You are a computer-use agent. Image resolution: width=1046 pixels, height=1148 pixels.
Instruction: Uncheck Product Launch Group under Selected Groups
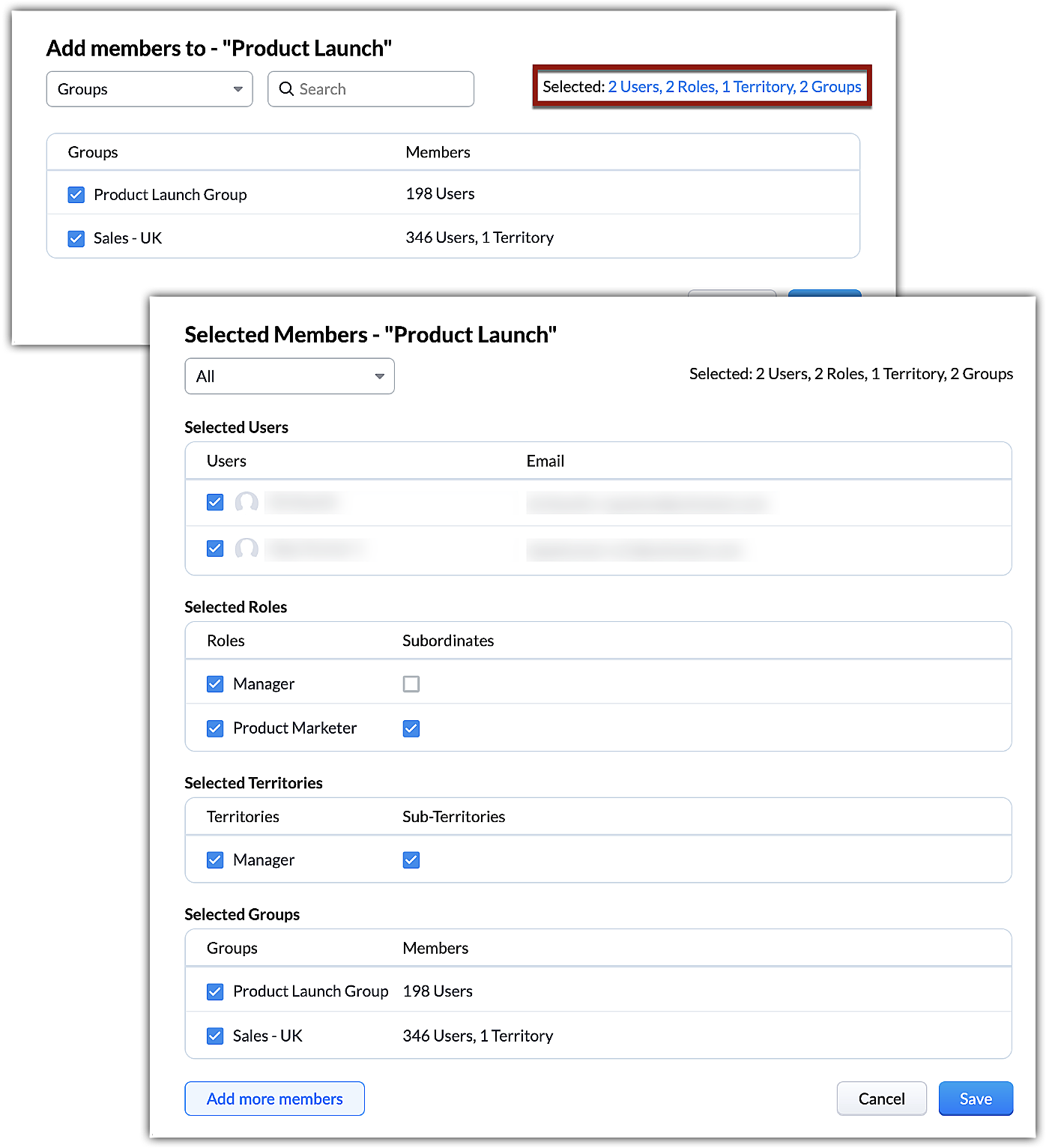click(215, 991)
